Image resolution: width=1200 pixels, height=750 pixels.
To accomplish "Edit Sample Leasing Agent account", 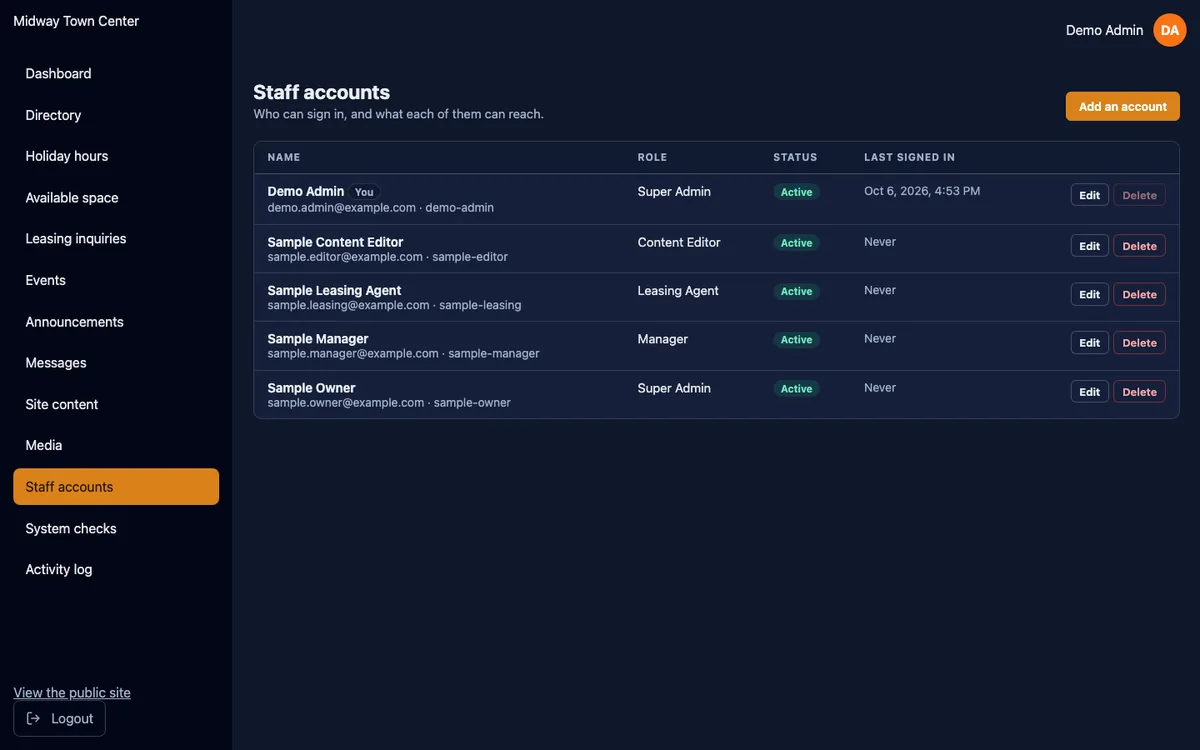I will click(1089, 294).
